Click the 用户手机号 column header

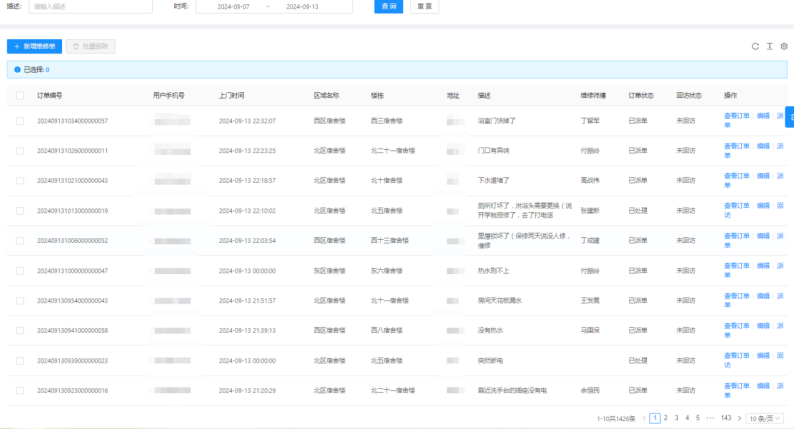click(169, 96)
